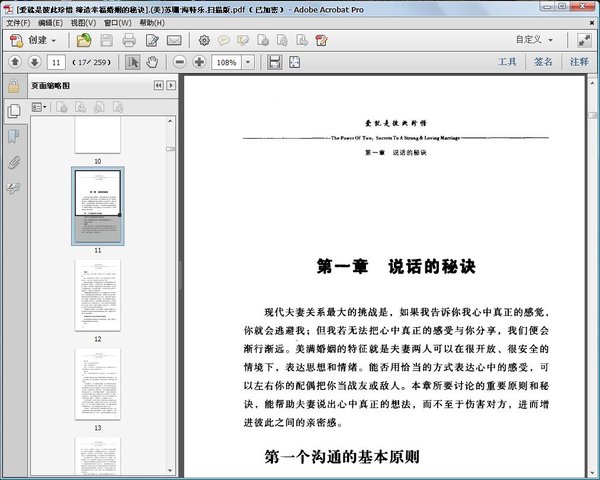Viewport: 600px width, 480px height.
Task: Close the document with the menu bar X
Action: point(592,23)
